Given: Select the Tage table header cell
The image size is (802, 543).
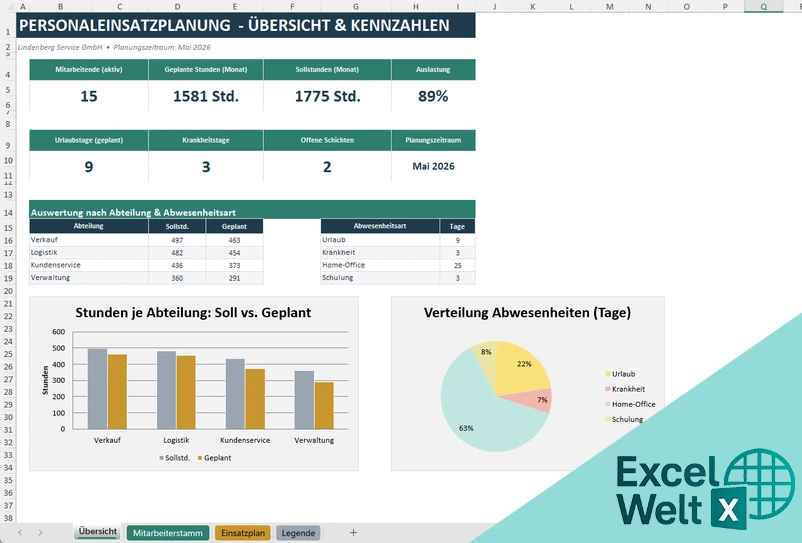Looking at the screenshot, I should click(x=457, y=226).
